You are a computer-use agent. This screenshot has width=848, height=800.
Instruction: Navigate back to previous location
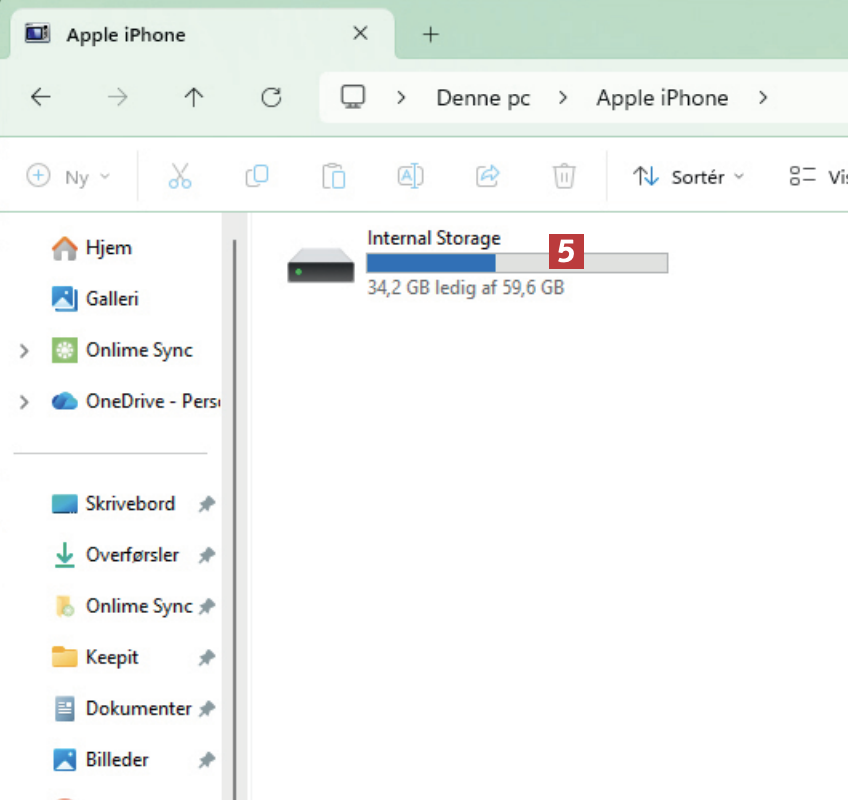pyautogui.click(x=40, y=97)
